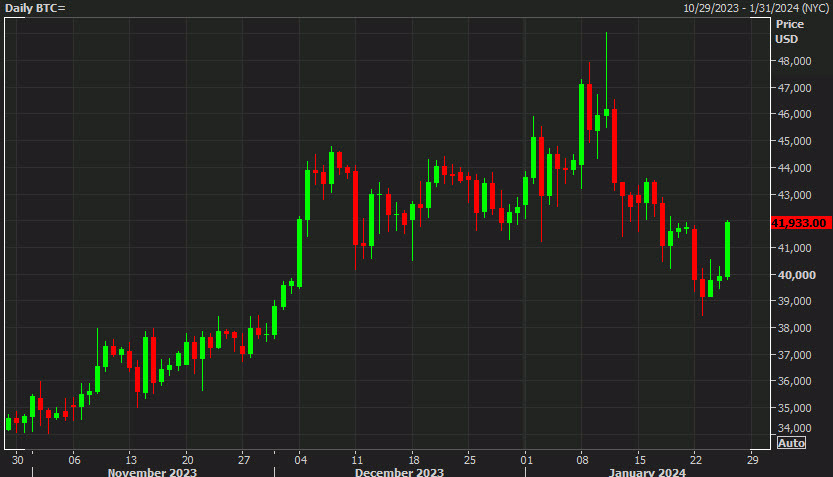
Task: Click the Daily BTC= chart title
Action: pyautogui.click(x=35, y=8)
